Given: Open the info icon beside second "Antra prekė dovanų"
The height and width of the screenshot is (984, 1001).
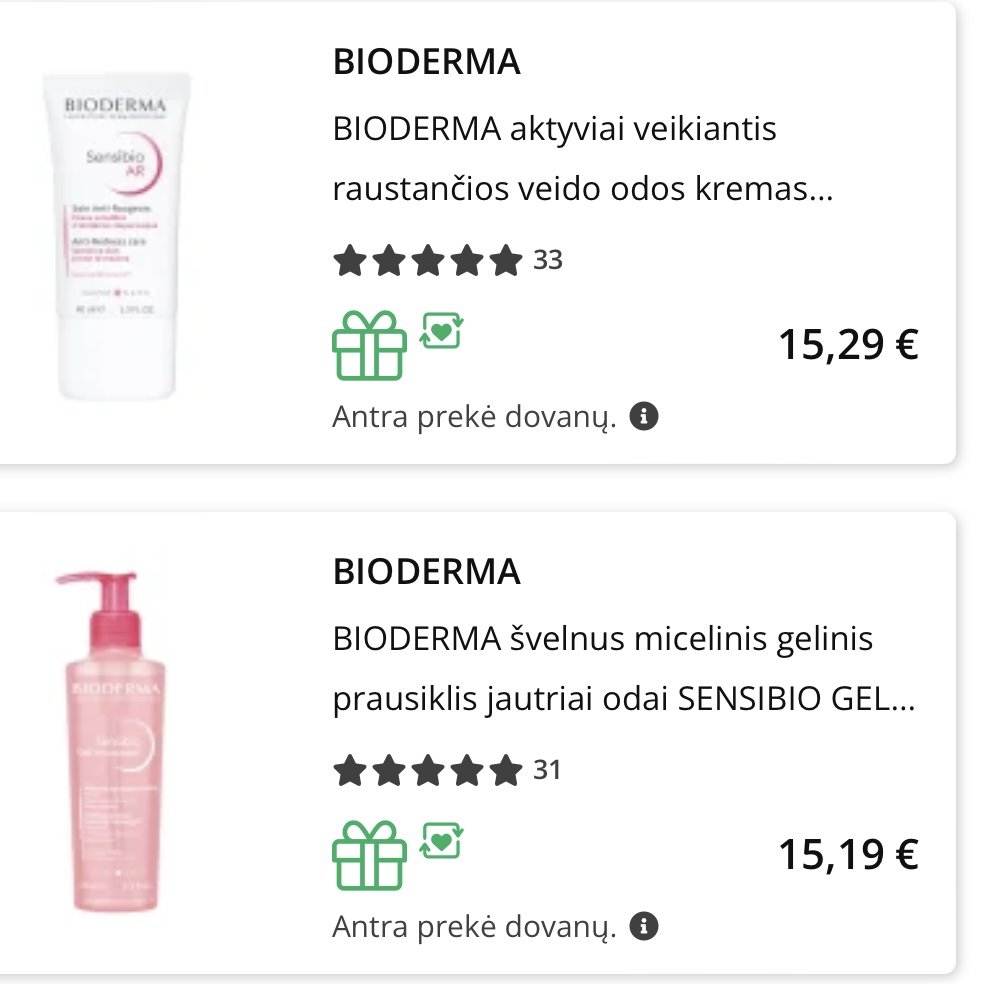Looking at the screenshot, I should coord(644,926).
